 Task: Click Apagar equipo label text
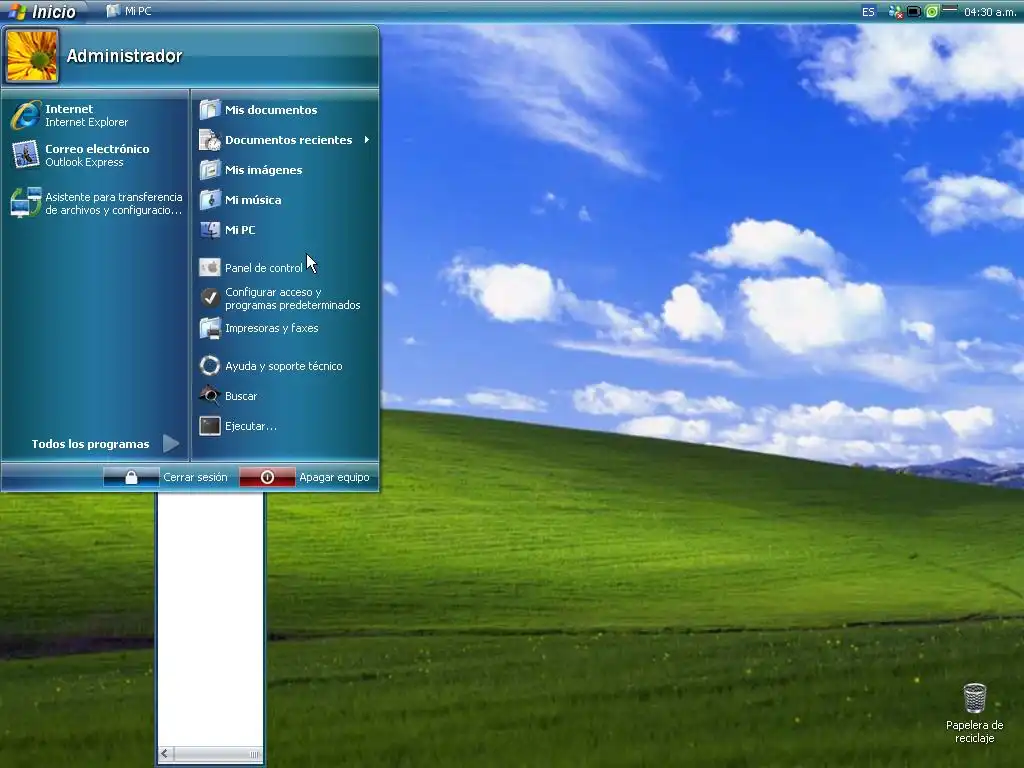[334, 477]
